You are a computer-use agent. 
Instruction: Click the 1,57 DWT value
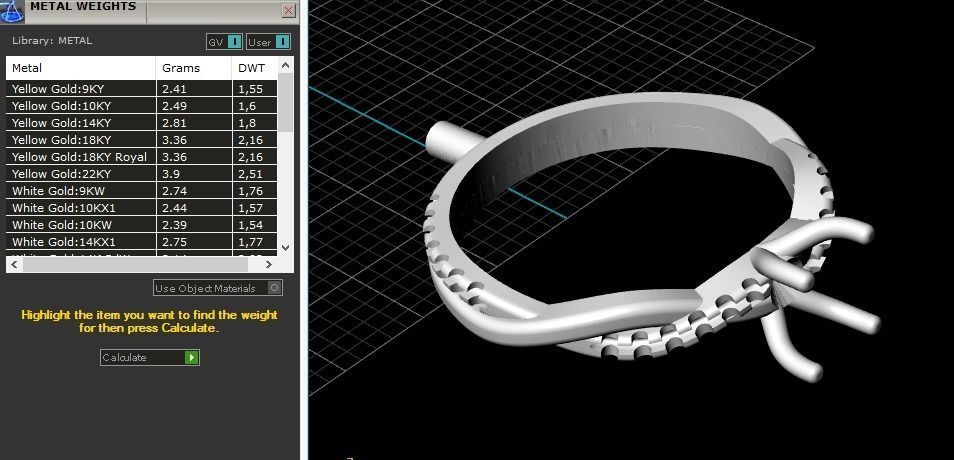click(x=250, y=208)
